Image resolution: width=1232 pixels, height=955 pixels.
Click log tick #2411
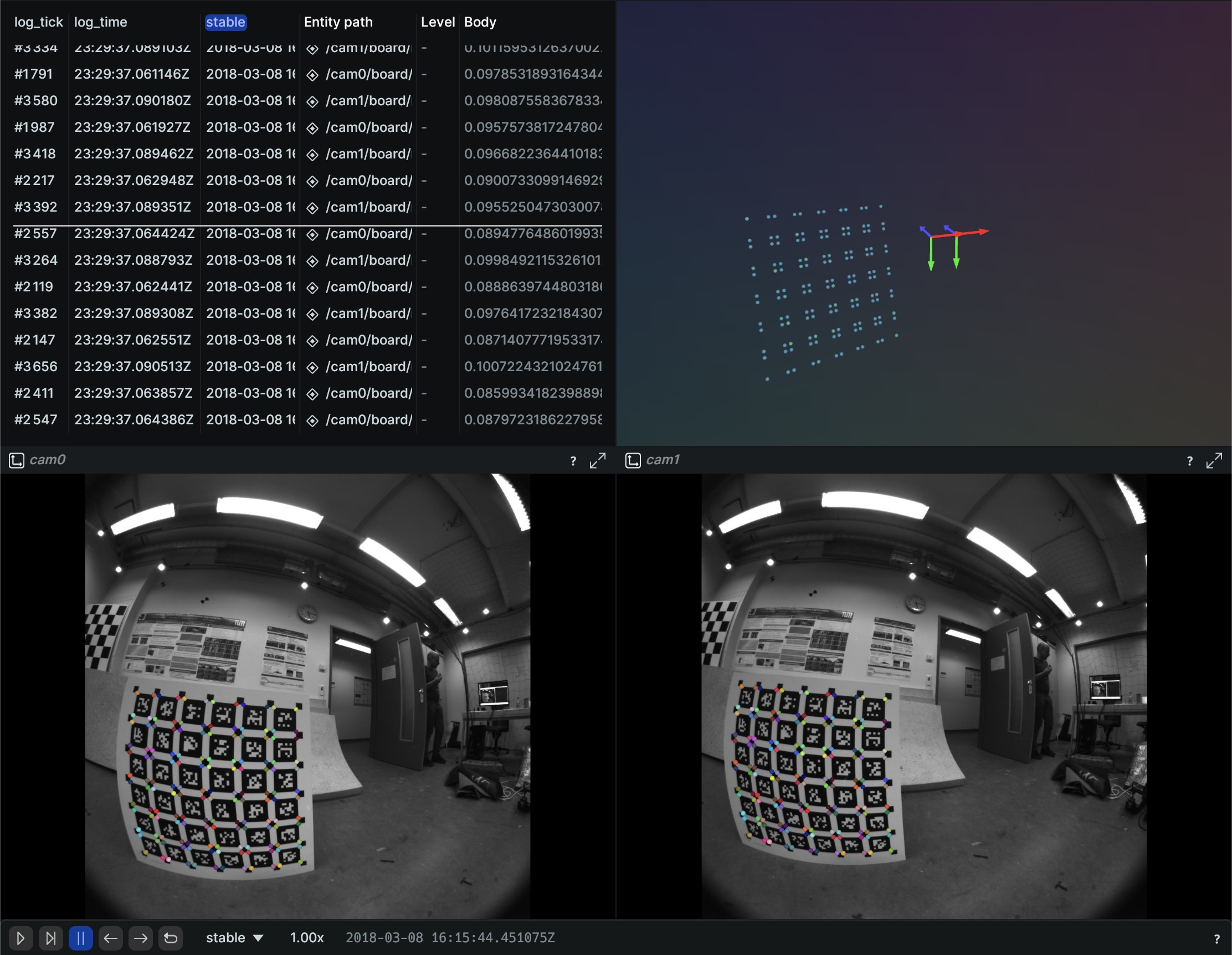34,393
